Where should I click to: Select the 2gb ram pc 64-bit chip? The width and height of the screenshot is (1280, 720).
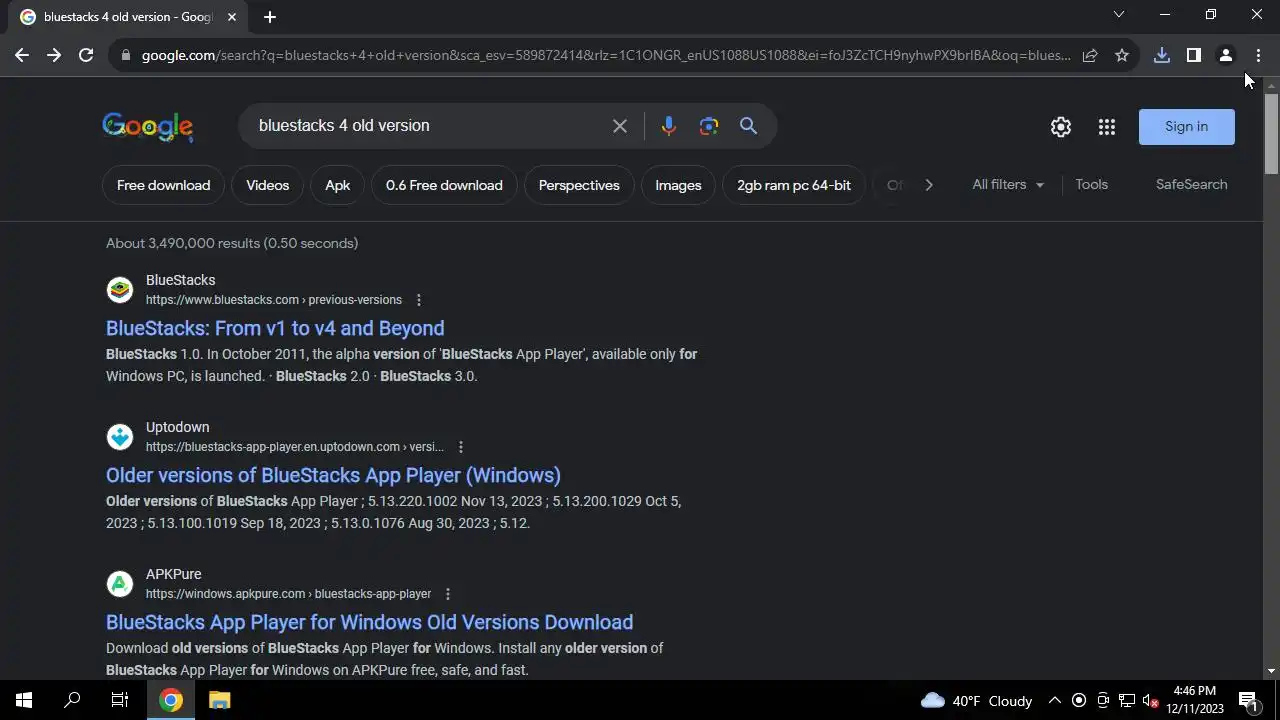tap(794, 185)
